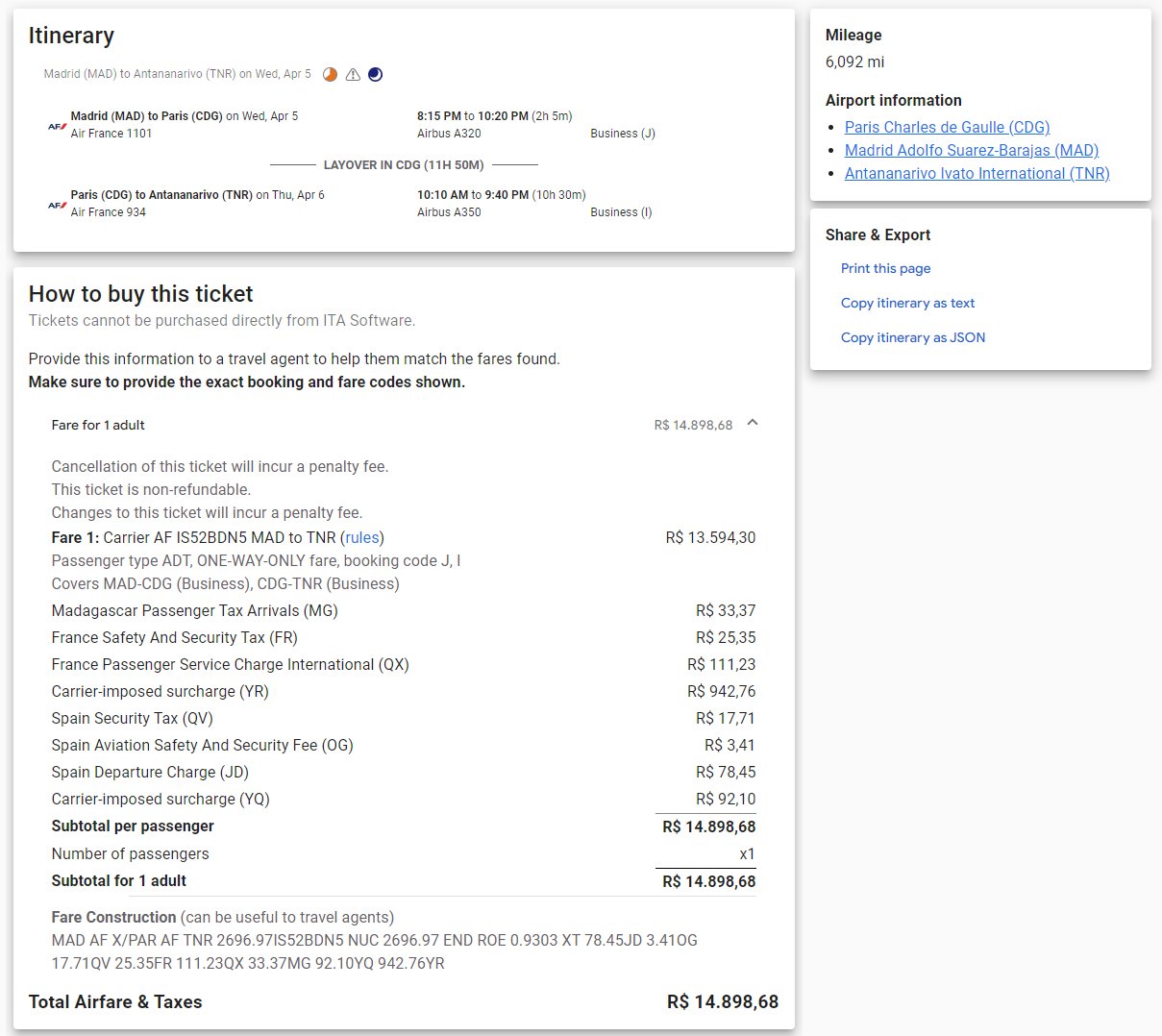
Task: Click the This ticket is non-refundable notice
Action: pyautogui.click(x=151, y=489)
